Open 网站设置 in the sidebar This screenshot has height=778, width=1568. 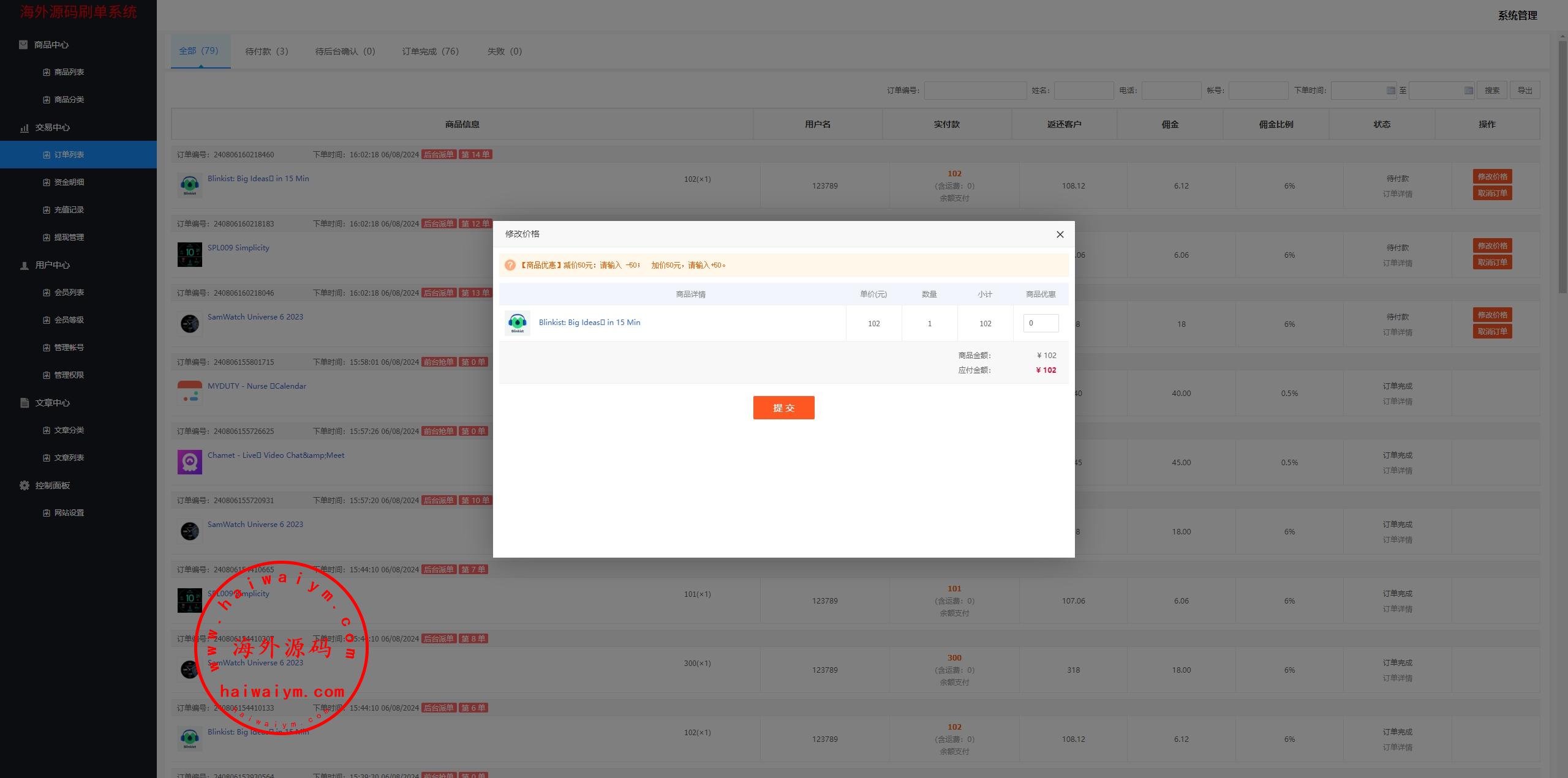coord(69,513)
